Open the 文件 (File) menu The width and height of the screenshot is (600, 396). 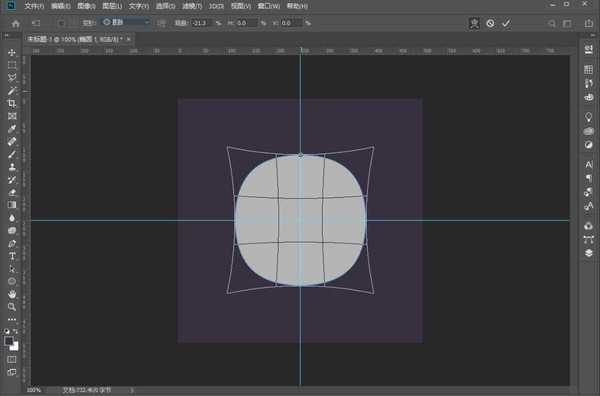coord(34,6)
